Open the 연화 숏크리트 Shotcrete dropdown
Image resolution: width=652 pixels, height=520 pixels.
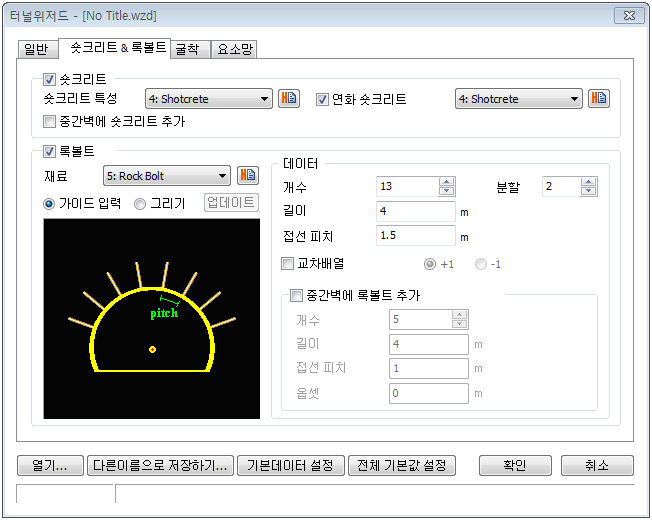[519, 99]
